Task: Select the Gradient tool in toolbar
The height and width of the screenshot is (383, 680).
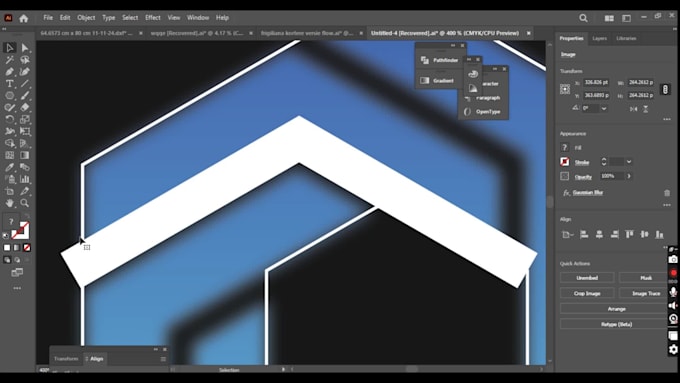Action: [x=25, y=155]
